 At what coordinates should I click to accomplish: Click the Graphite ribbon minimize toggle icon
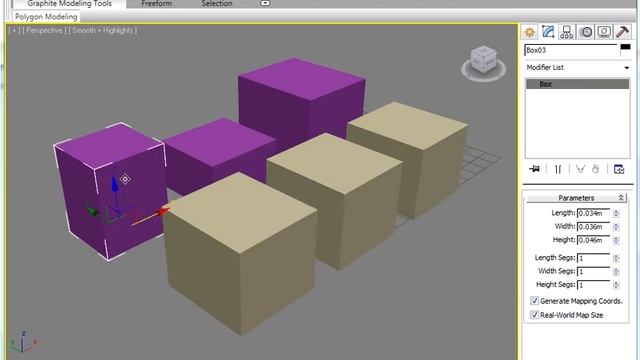click(265, 3)
